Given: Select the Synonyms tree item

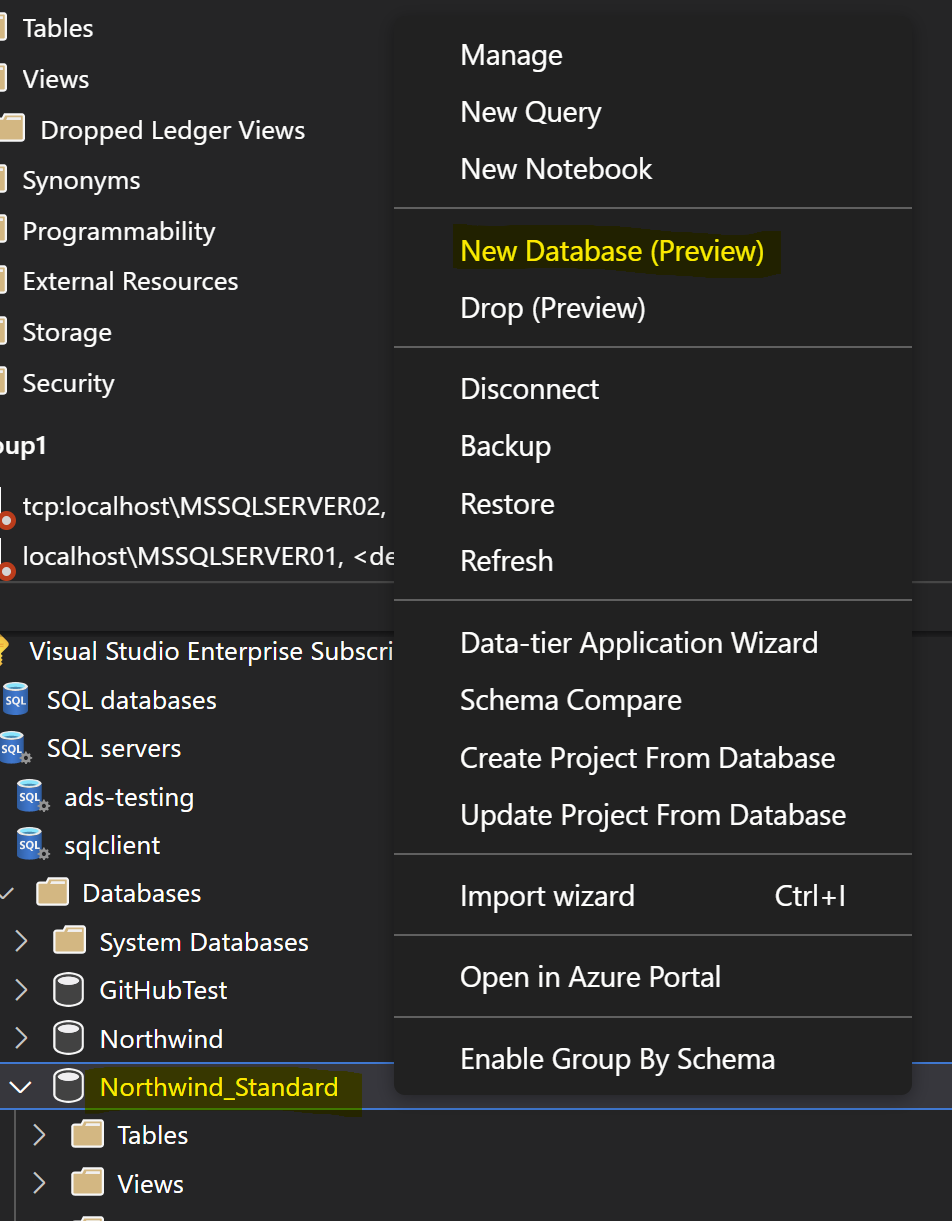Looking at the screenshot, I should click(x=80, y=180).
